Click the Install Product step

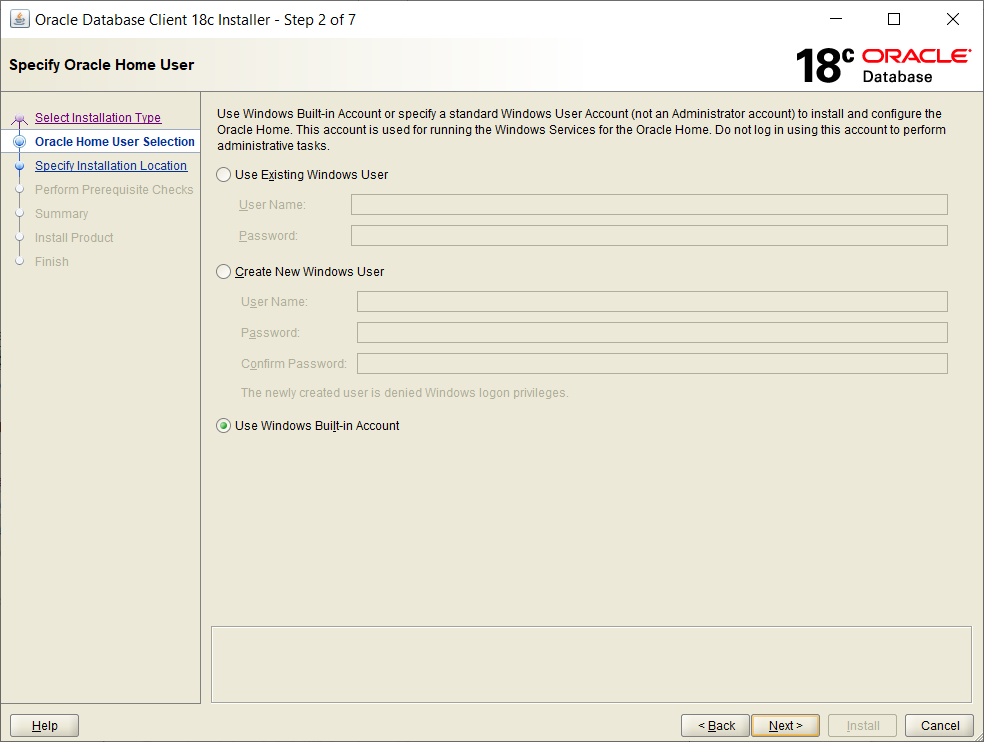(x=74, y=238)
